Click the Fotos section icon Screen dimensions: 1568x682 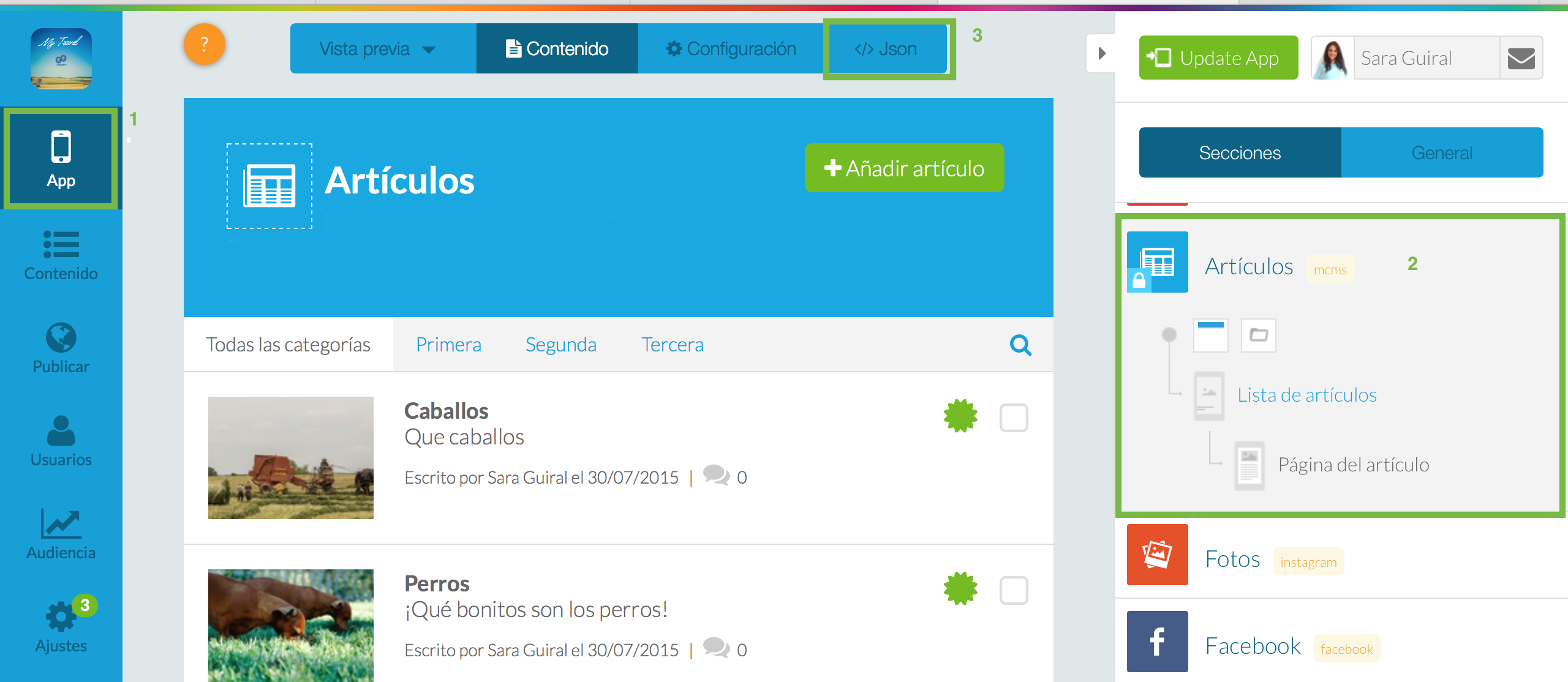(x=1157, y=555)
